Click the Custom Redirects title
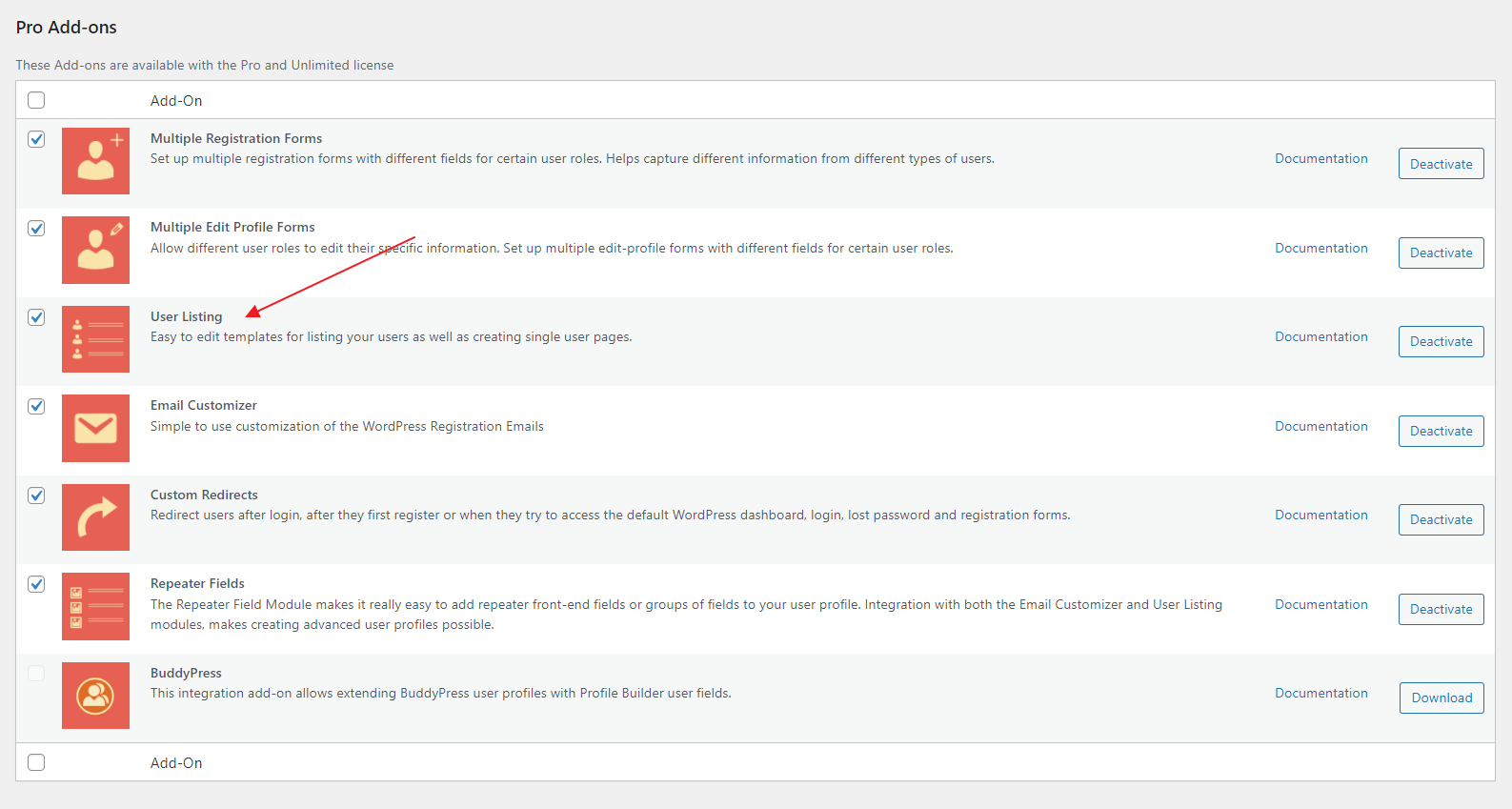The image size is (1512, 809). click(x=204, y=495)
